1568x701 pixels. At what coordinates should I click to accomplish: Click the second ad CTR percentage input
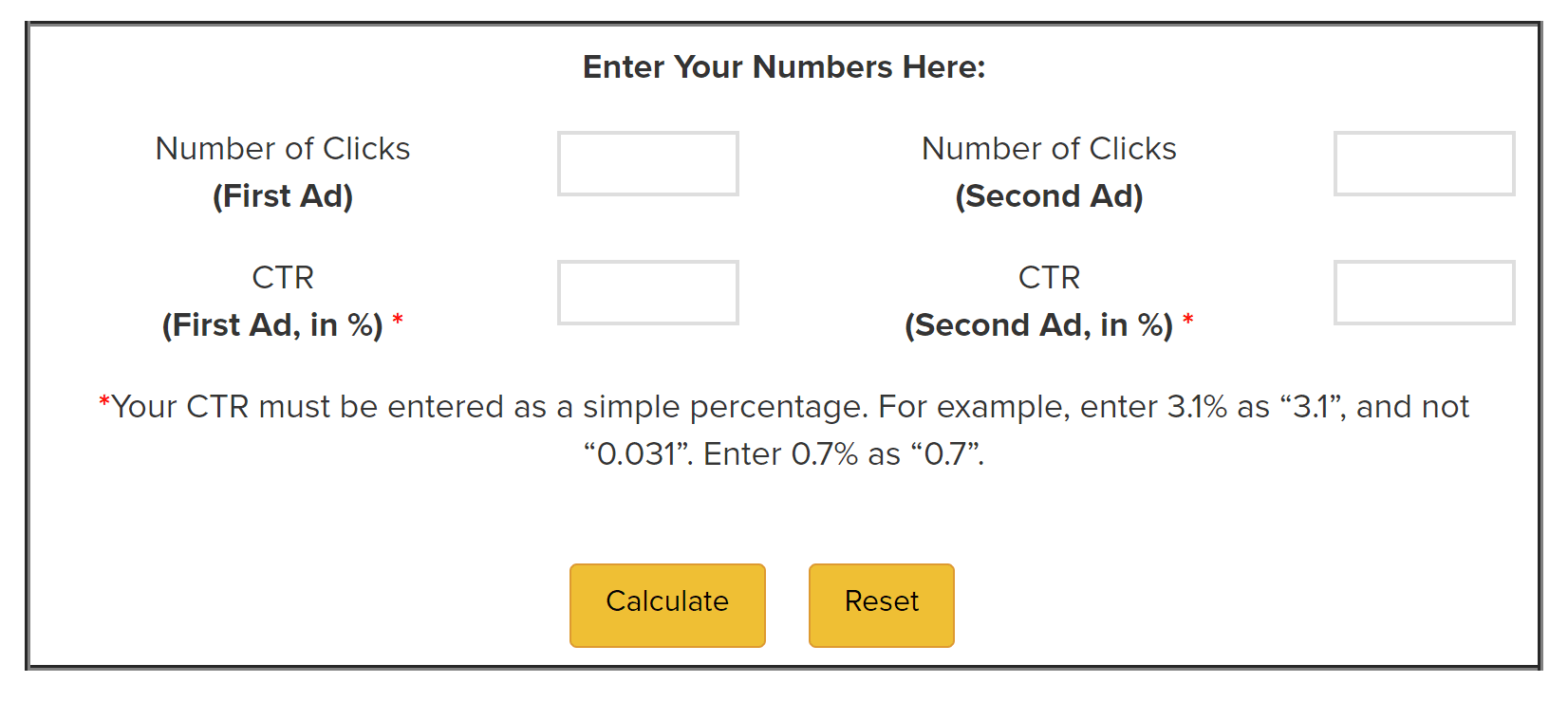(1424, 293)
